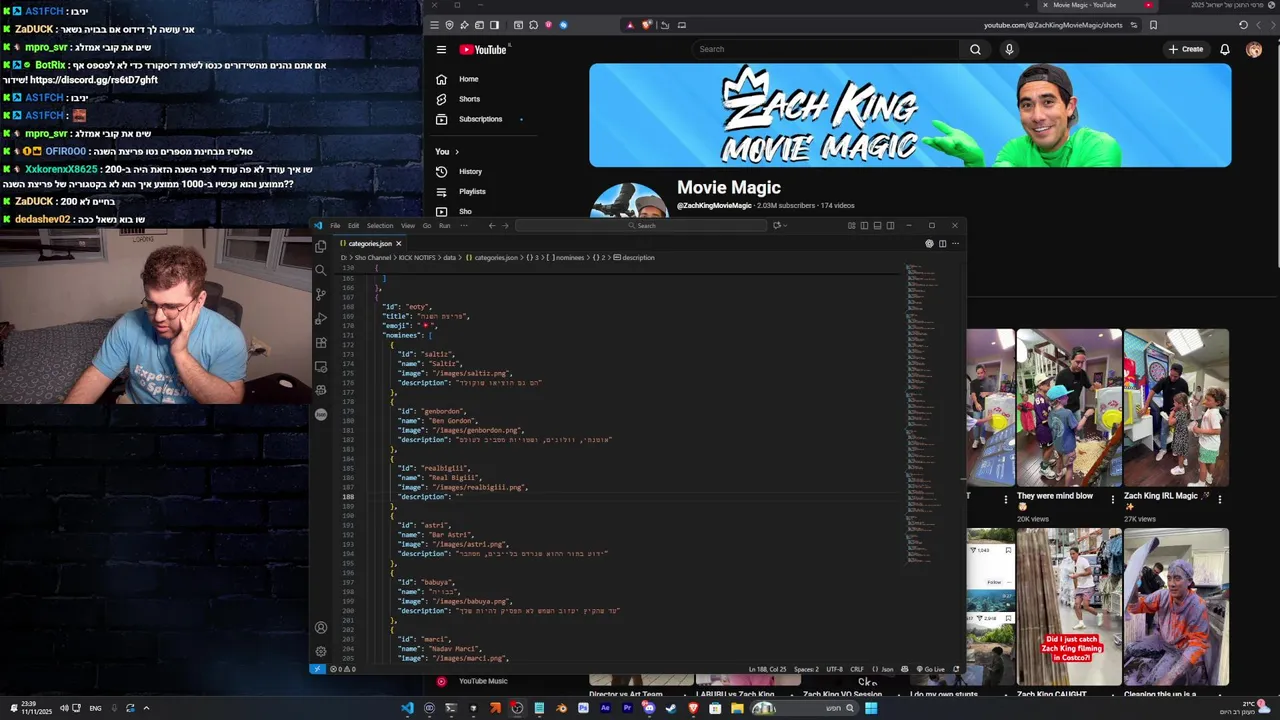The width and height of the screenshot is (1280, 720).
Task: Open notifications bell in VS Code status bar
Action: [x=956, y=669]
